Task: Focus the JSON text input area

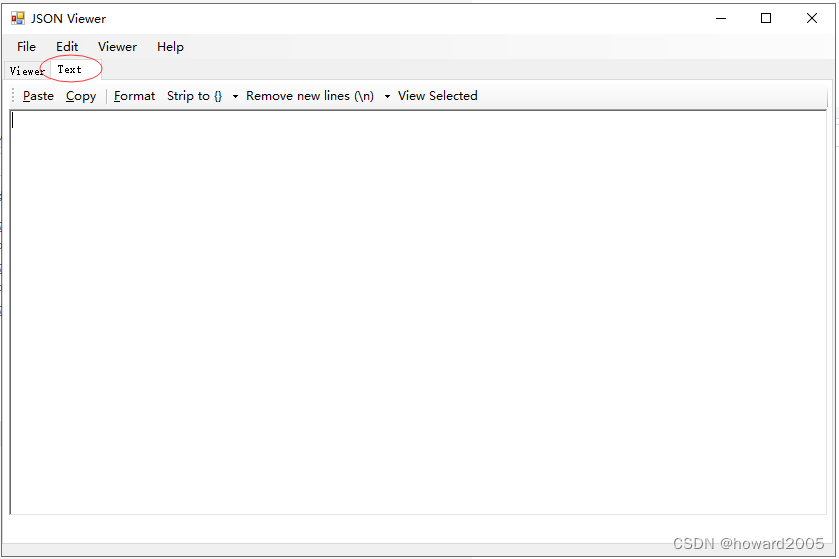Action: click(418, 312)
